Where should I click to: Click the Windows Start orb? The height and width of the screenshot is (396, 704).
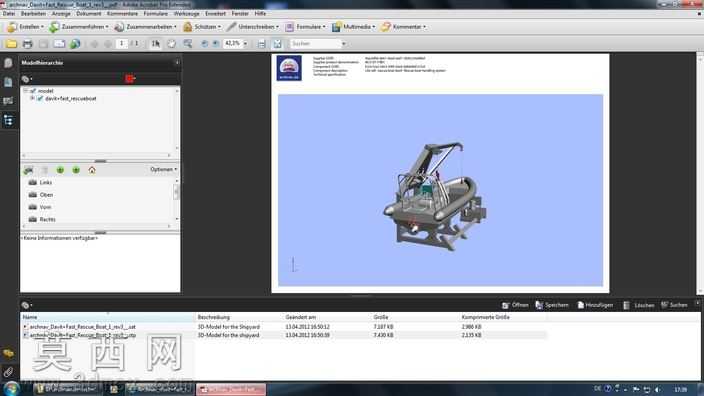(11, 389)
